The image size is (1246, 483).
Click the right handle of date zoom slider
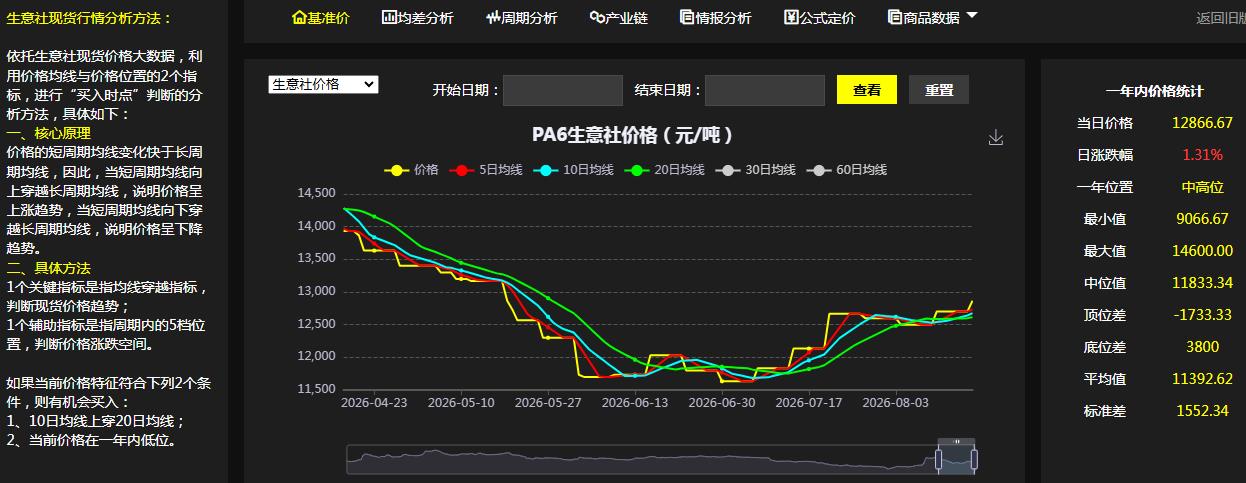coord(974,460)
